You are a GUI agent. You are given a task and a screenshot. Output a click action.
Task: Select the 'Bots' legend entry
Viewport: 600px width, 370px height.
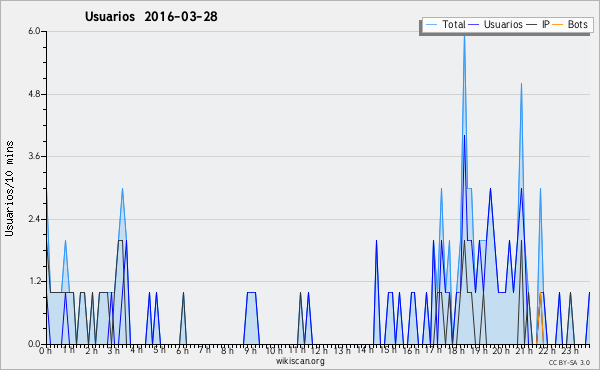pos(570,24)
